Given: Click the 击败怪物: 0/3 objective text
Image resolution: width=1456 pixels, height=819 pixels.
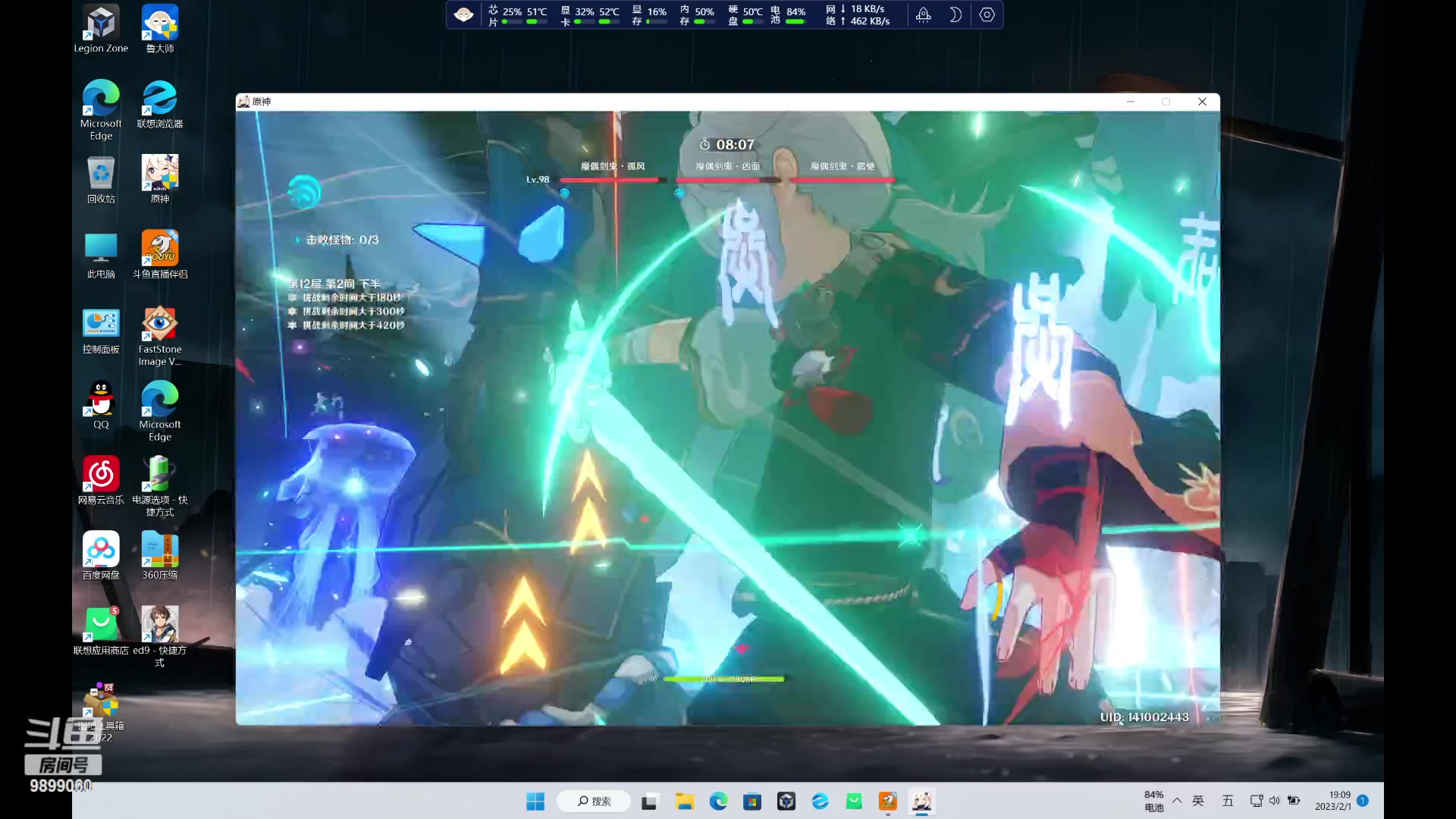Looking at the screenshot, I should 342,240.
